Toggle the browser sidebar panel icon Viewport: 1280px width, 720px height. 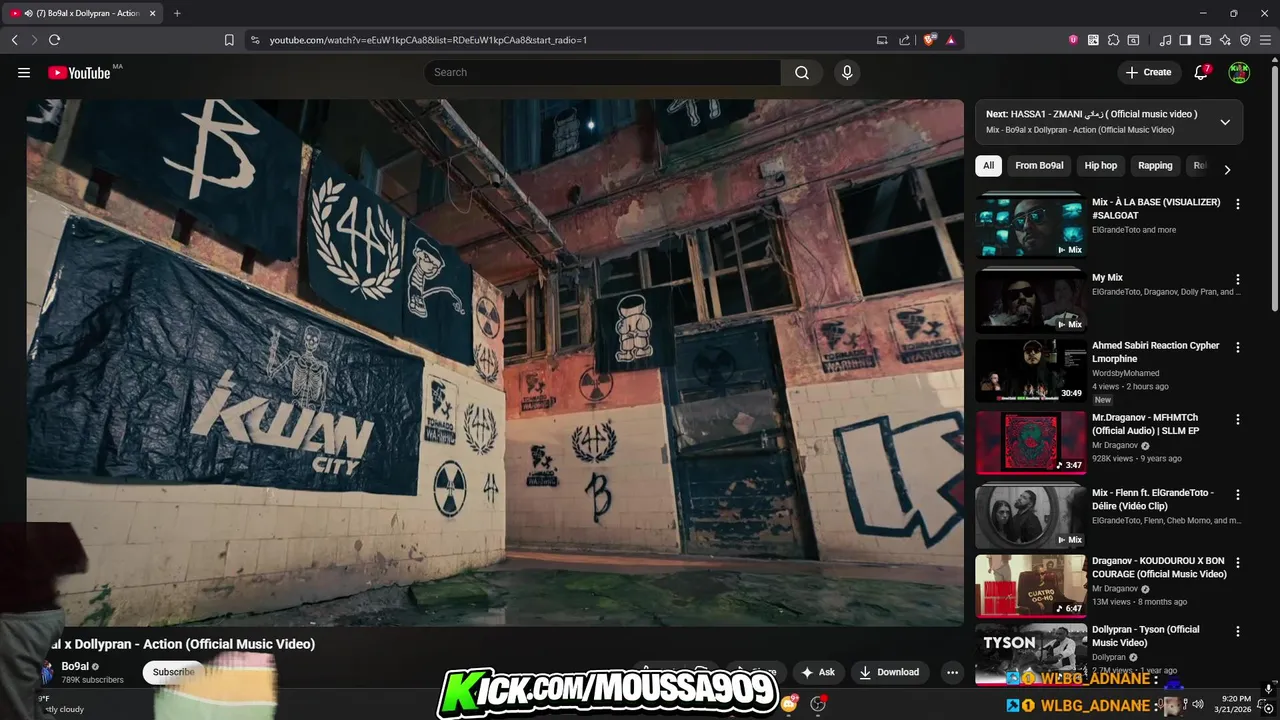coord(1185,40)
